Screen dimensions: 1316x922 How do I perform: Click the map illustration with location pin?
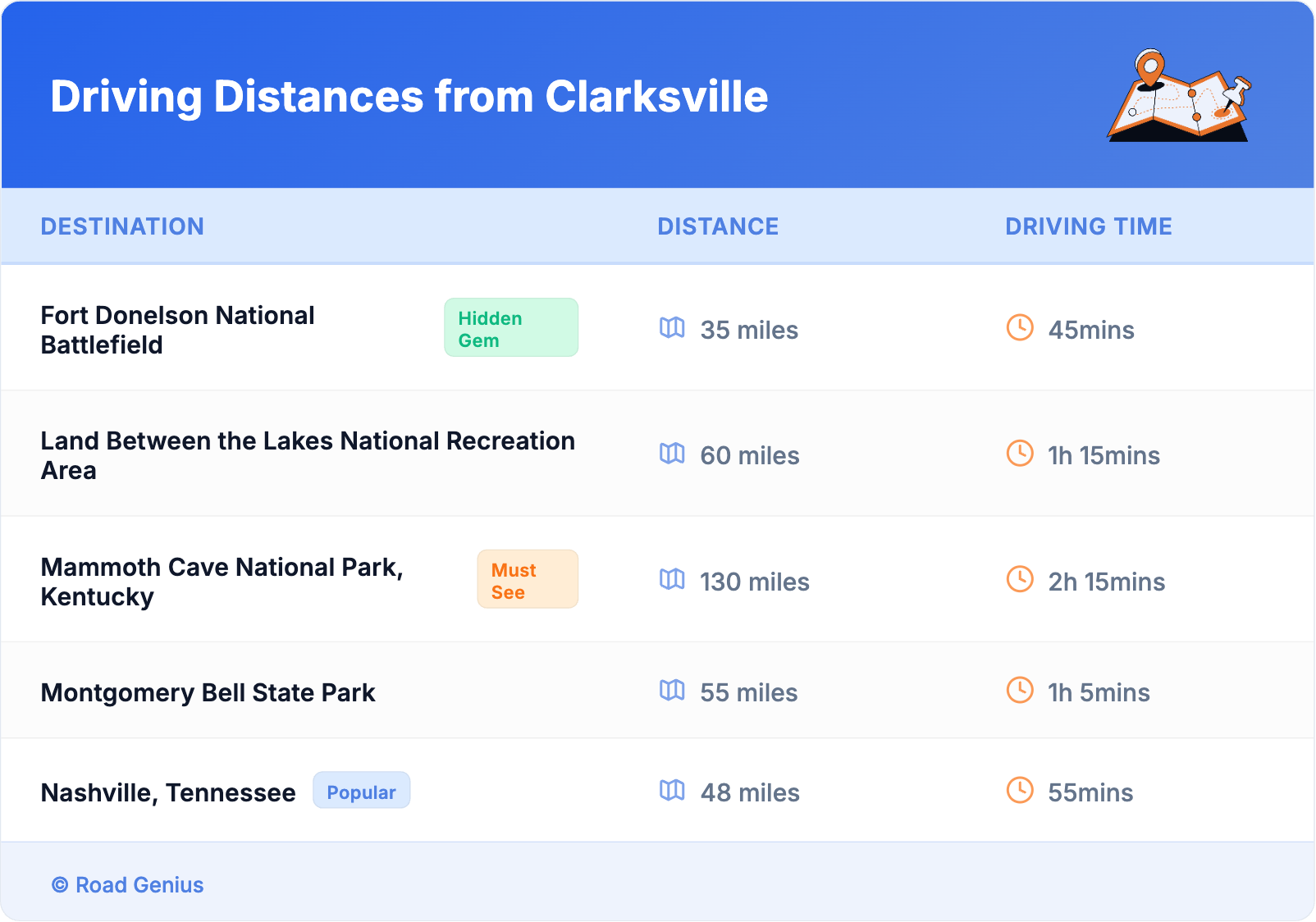1179,96
